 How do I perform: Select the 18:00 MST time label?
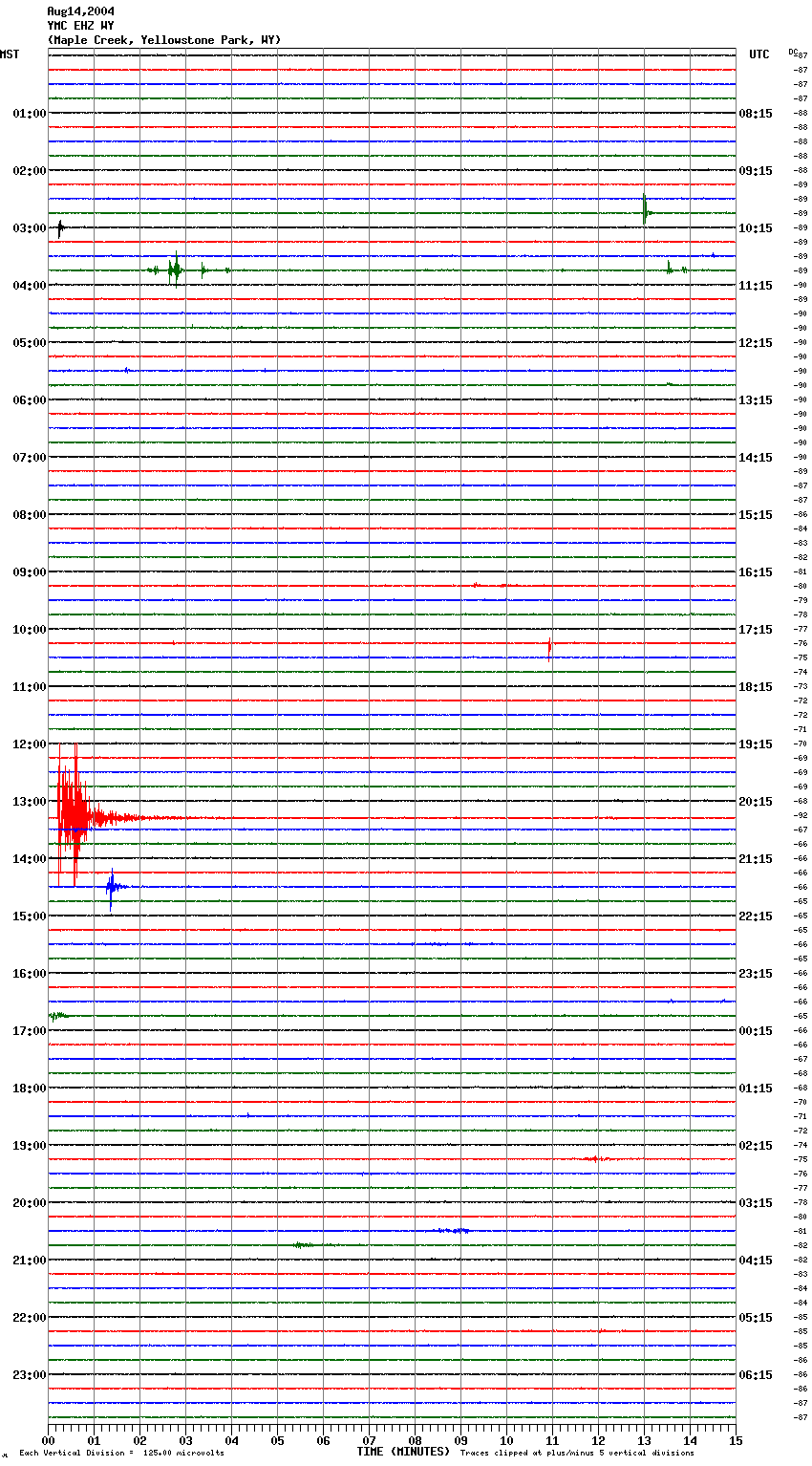[x=30, y=1089]
